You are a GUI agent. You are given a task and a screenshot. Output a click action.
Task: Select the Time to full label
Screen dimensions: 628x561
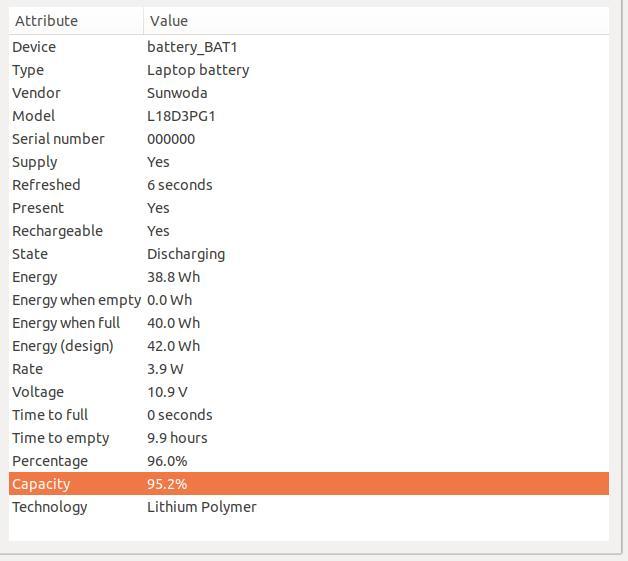coord(50,415)
